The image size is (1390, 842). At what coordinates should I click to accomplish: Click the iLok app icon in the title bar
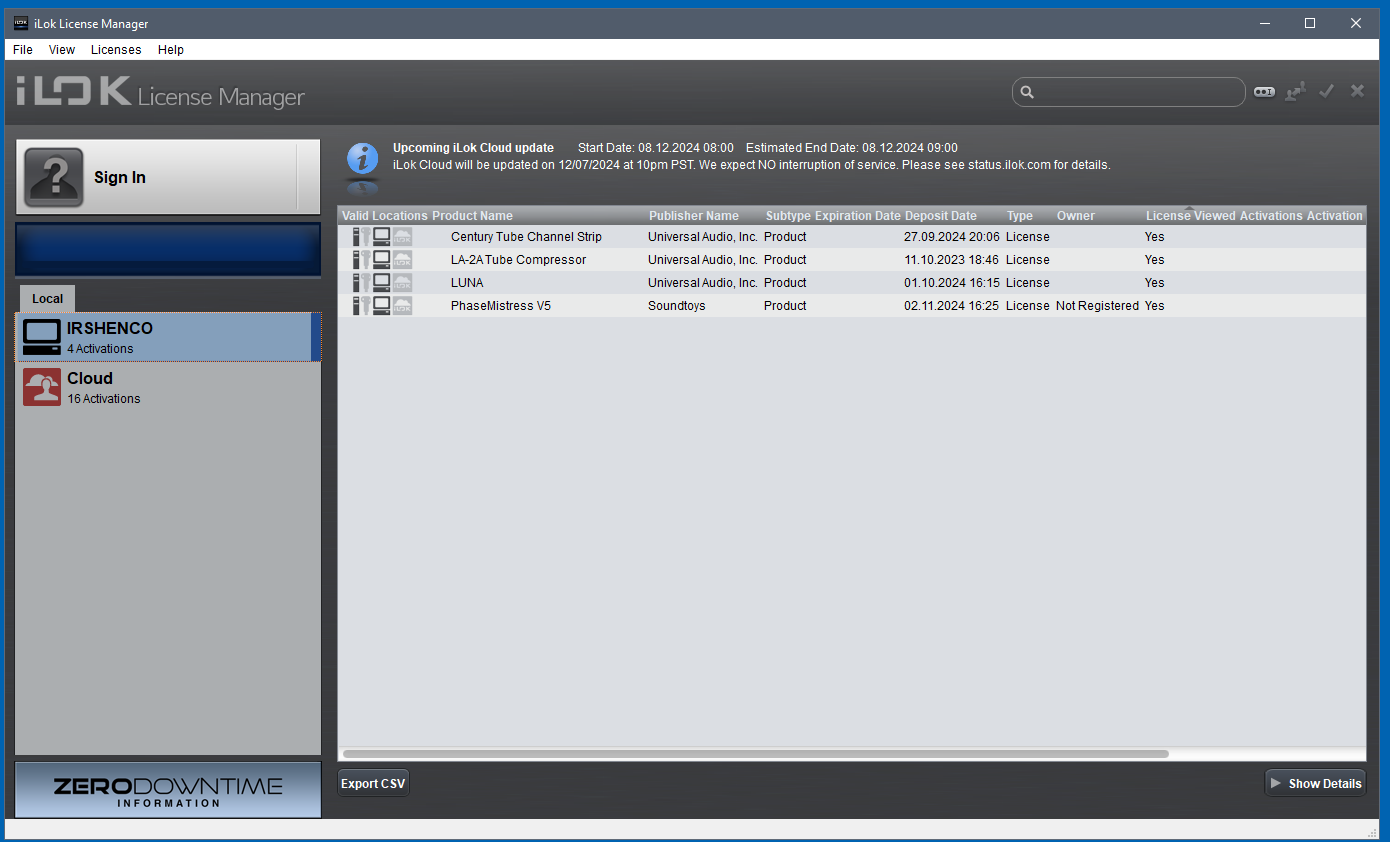pyautogui.click(x=21, y=23)
